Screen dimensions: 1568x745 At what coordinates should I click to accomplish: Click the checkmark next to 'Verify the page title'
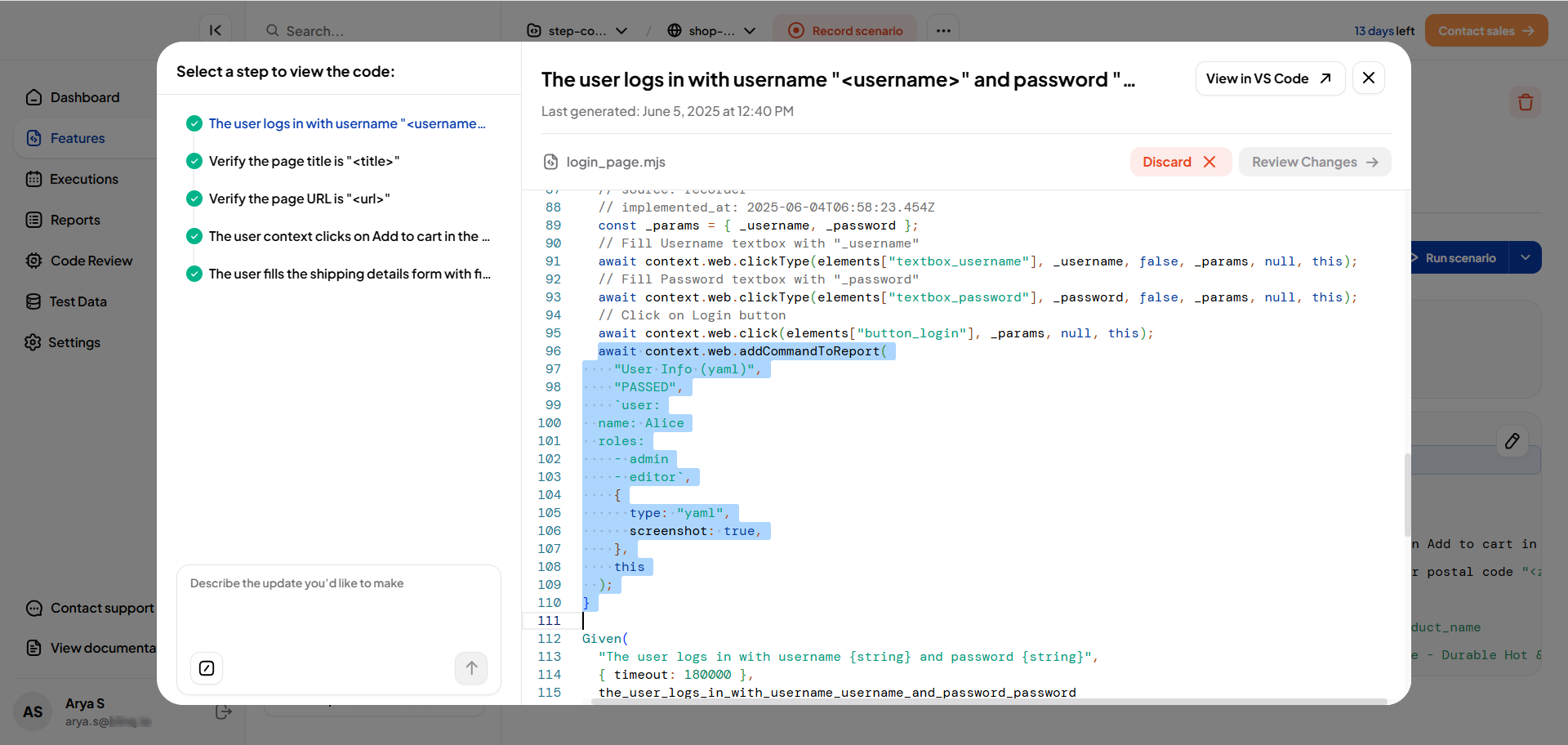tap(194, 161)
